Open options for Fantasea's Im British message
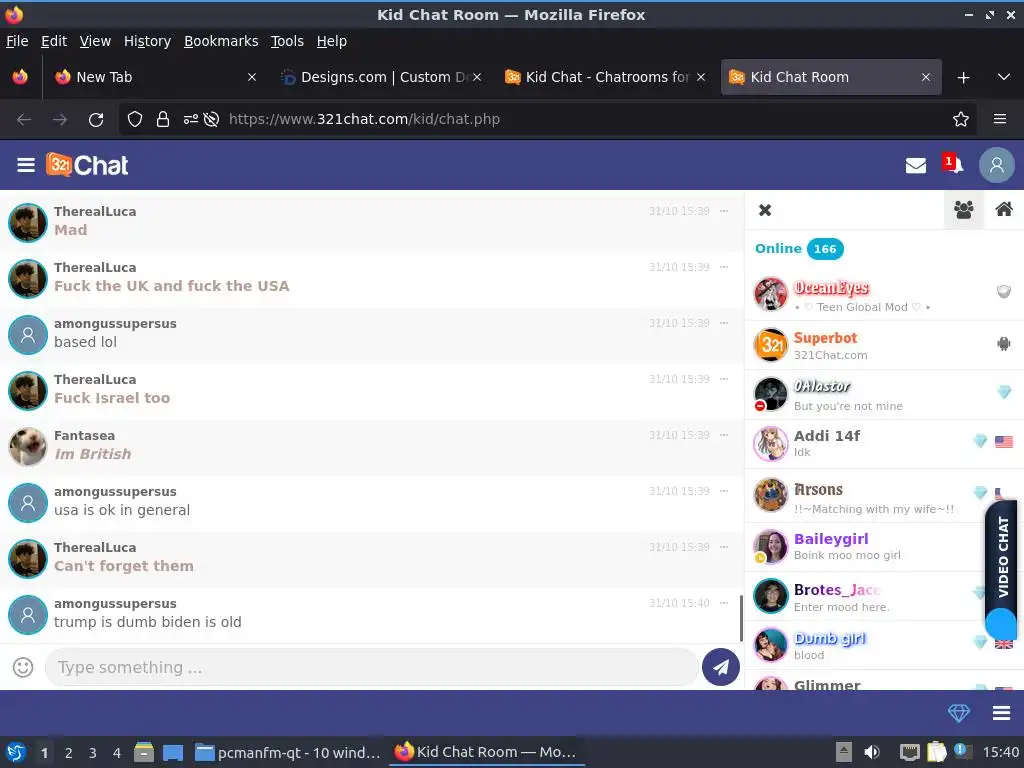 pyautogui.click(x=724, y=435)
